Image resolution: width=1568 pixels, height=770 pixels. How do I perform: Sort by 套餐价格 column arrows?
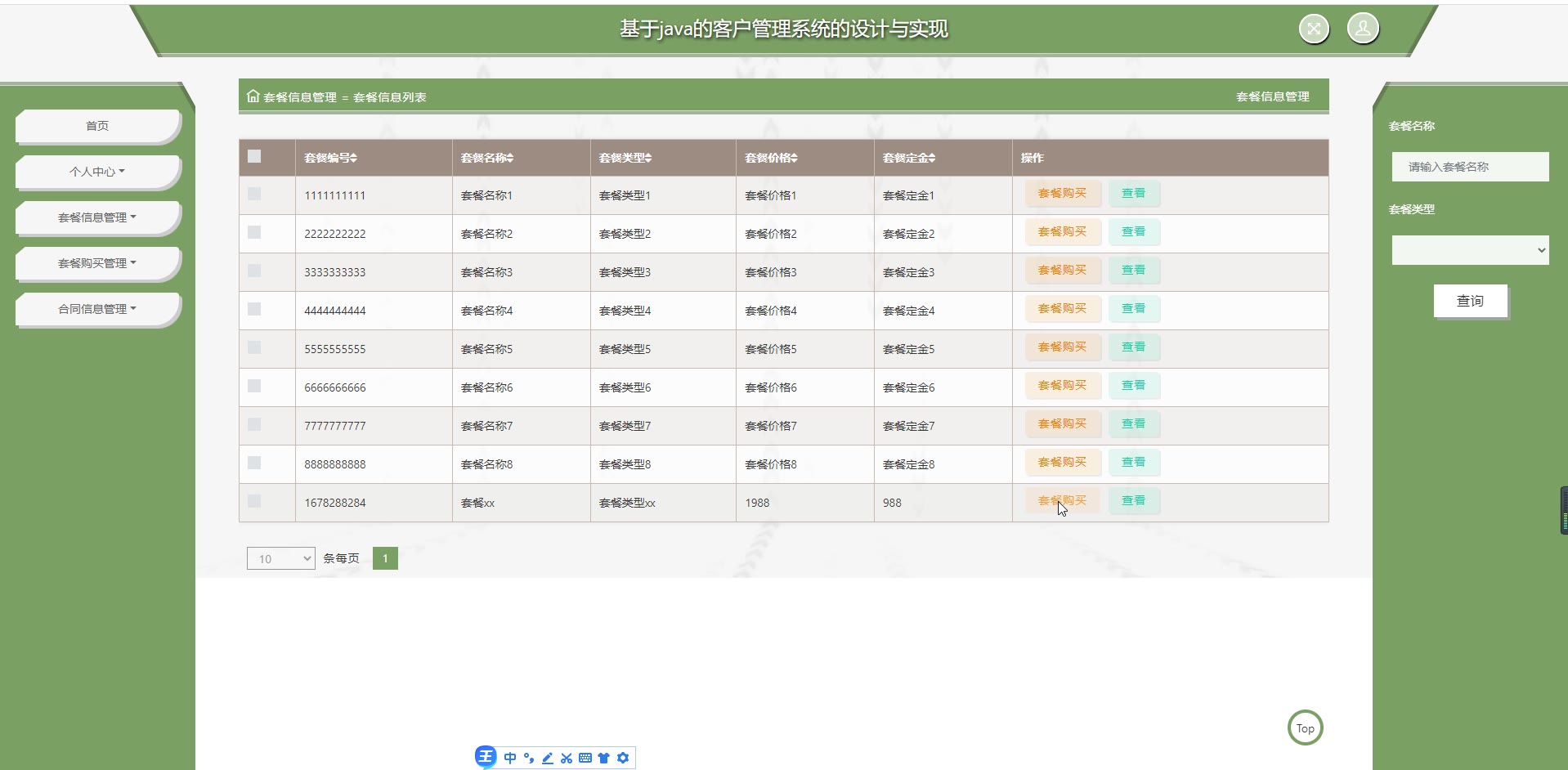(x=794, y=158)
